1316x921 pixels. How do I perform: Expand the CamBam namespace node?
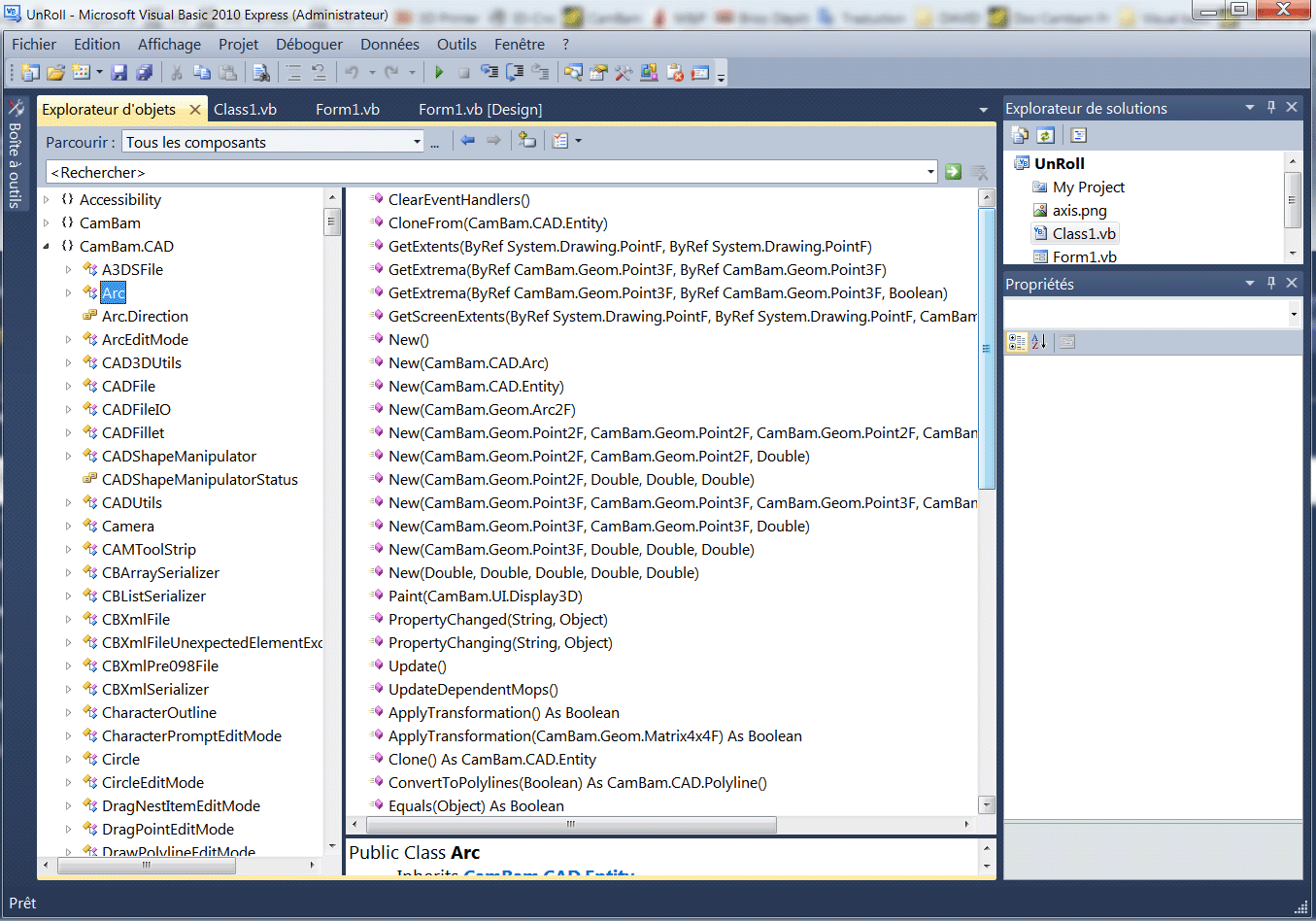pos(46,222)
